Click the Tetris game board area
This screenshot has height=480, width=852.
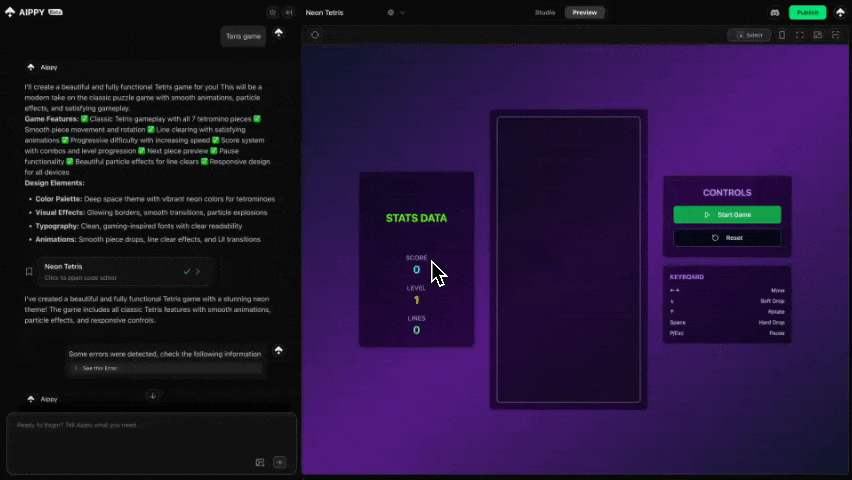coord(568,260)
